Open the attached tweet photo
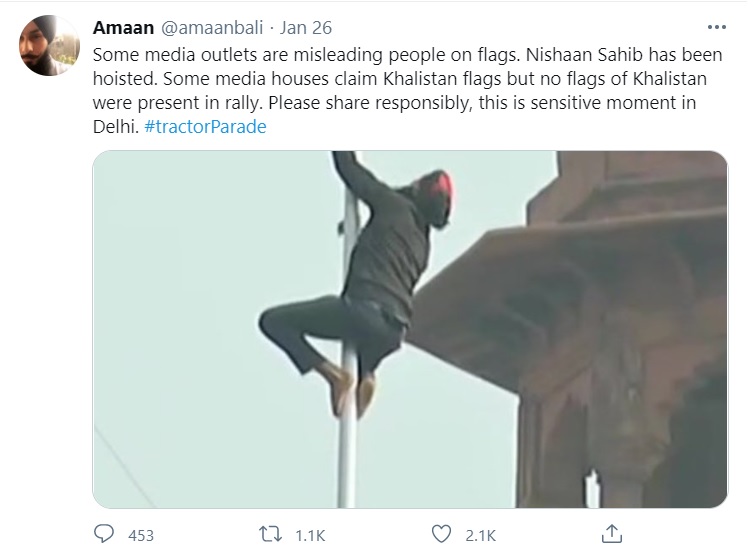 (410, 329)
